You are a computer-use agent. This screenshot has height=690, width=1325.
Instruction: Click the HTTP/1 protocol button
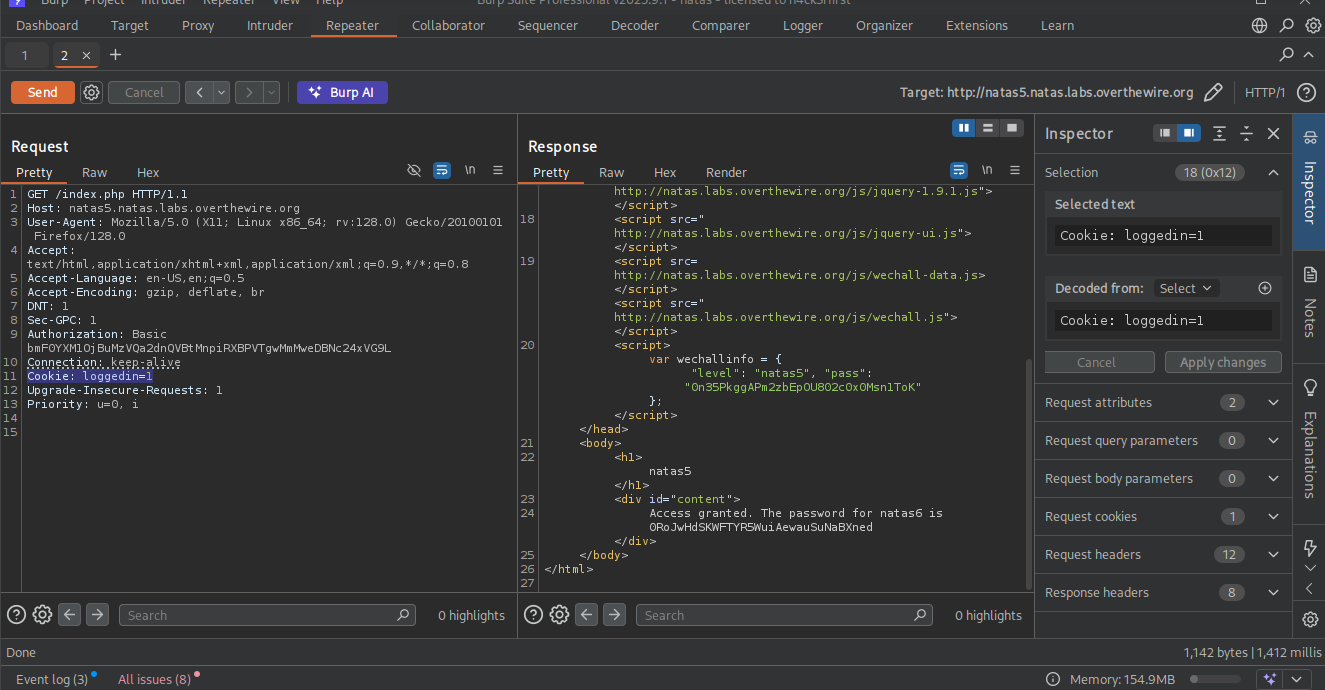(1265, 92)
